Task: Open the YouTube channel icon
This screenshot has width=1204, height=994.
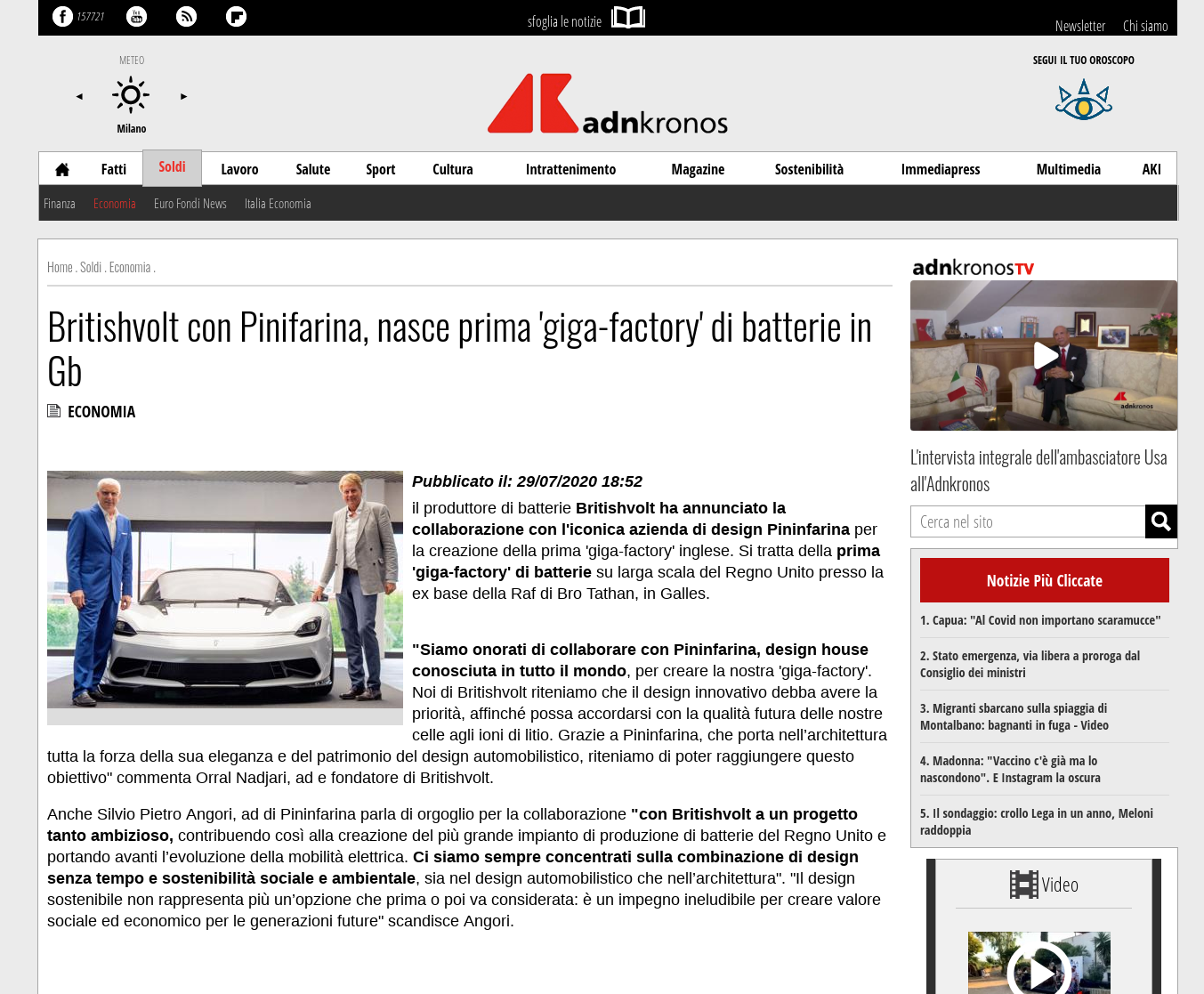Action: pos(136,16)
